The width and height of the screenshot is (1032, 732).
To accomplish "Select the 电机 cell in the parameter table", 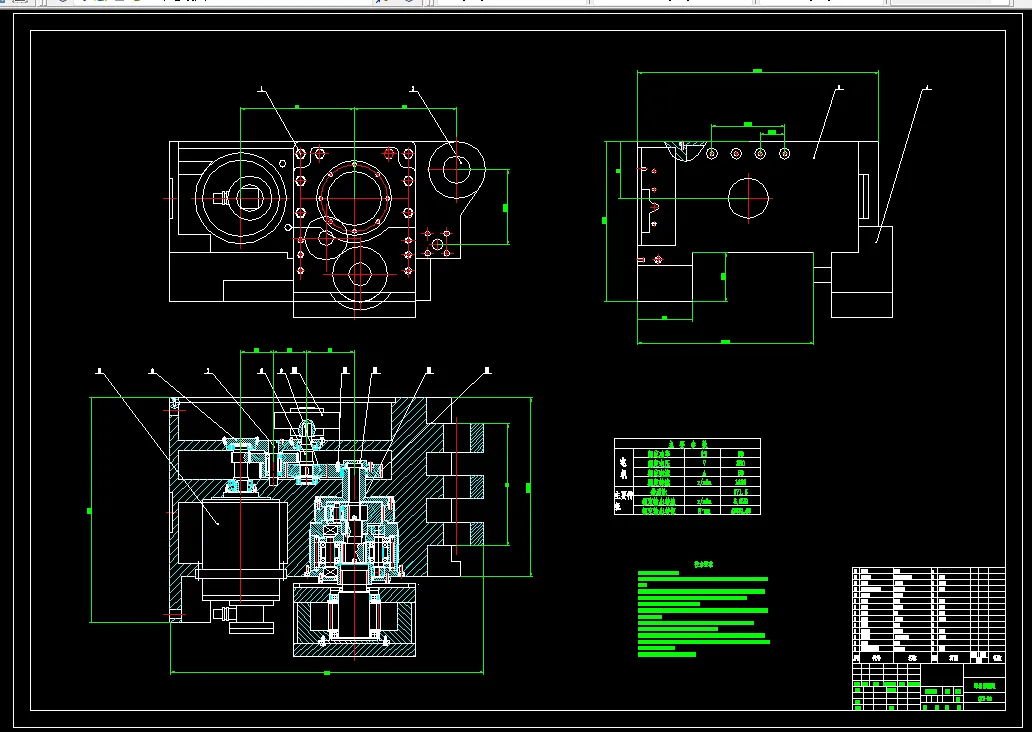I will click(x=623, y=467).
